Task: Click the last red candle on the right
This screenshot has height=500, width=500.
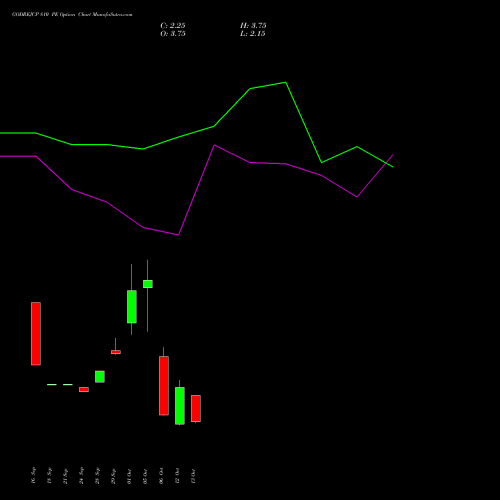Action: 196,409
